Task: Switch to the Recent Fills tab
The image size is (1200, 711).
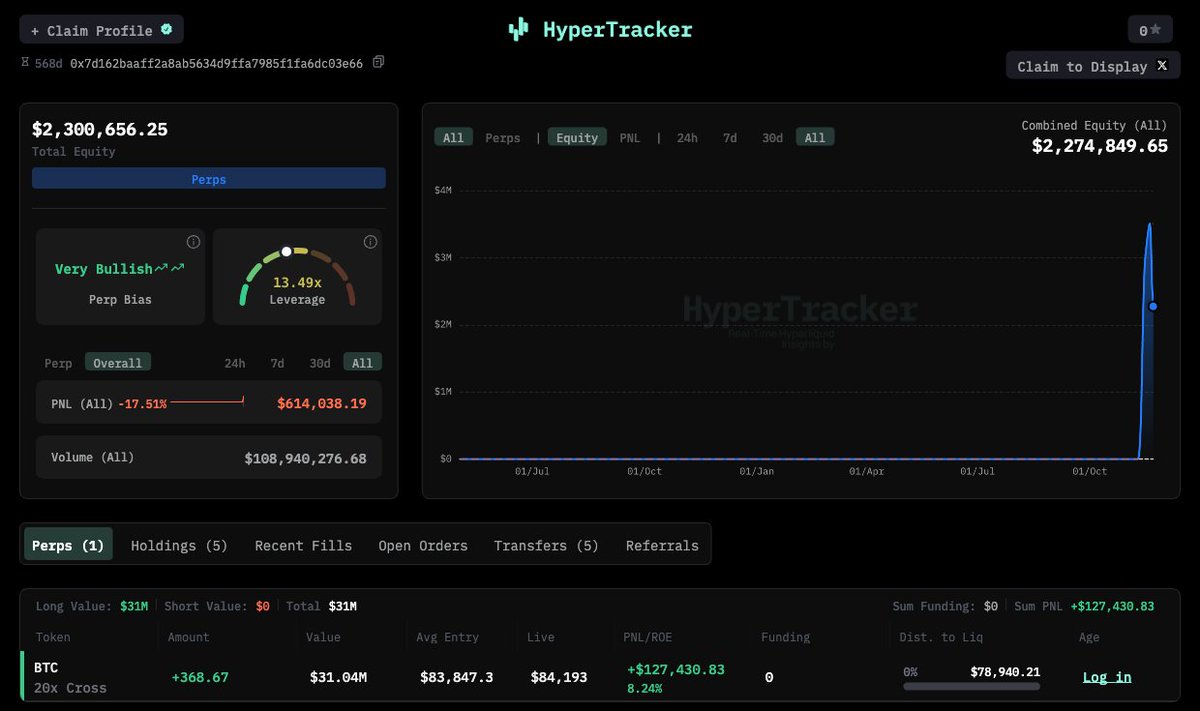Action: click(303, 545)
